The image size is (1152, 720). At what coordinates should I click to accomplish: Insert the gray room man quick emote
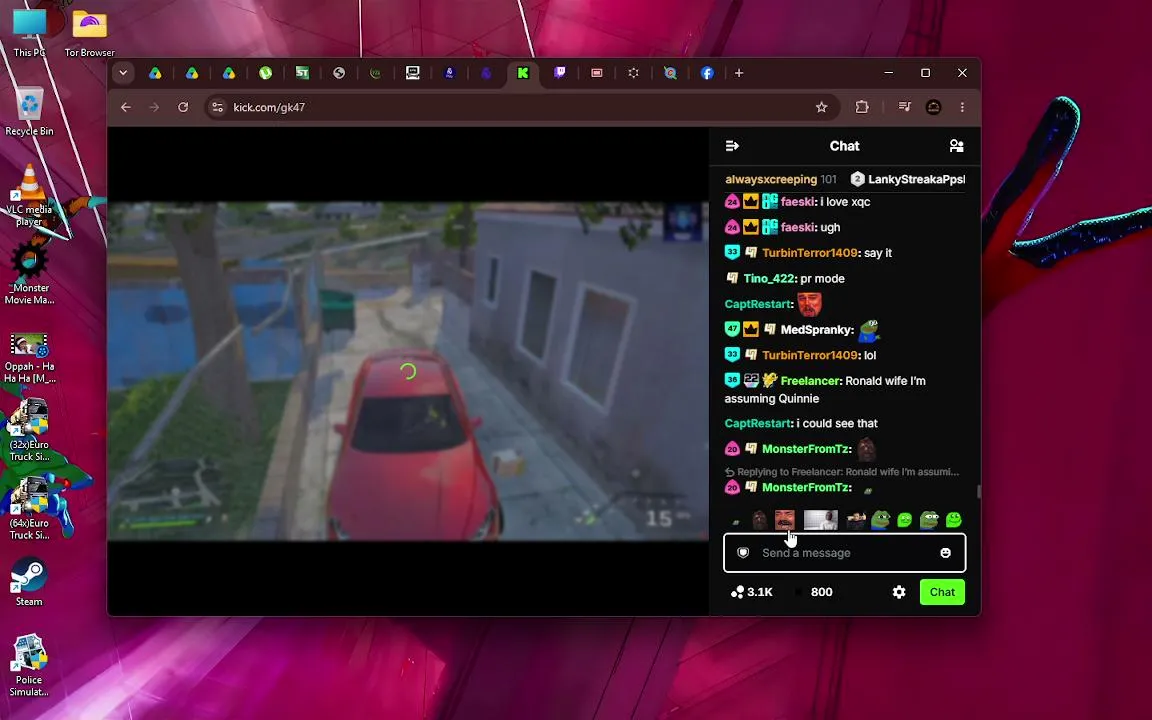click(x=821, y=519)
